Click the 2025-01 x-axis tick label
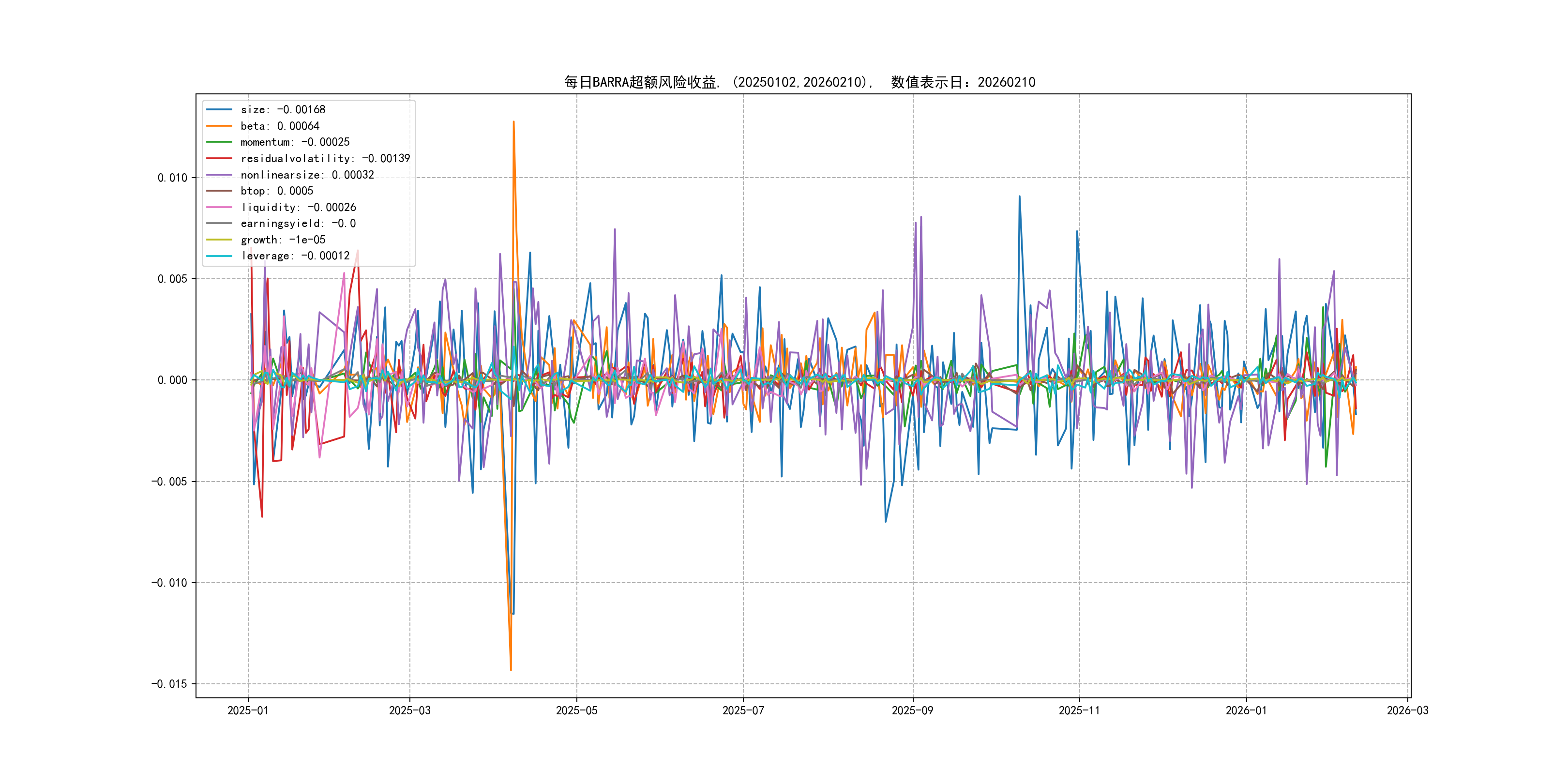1568x784 pixels. tap(248, 710)
